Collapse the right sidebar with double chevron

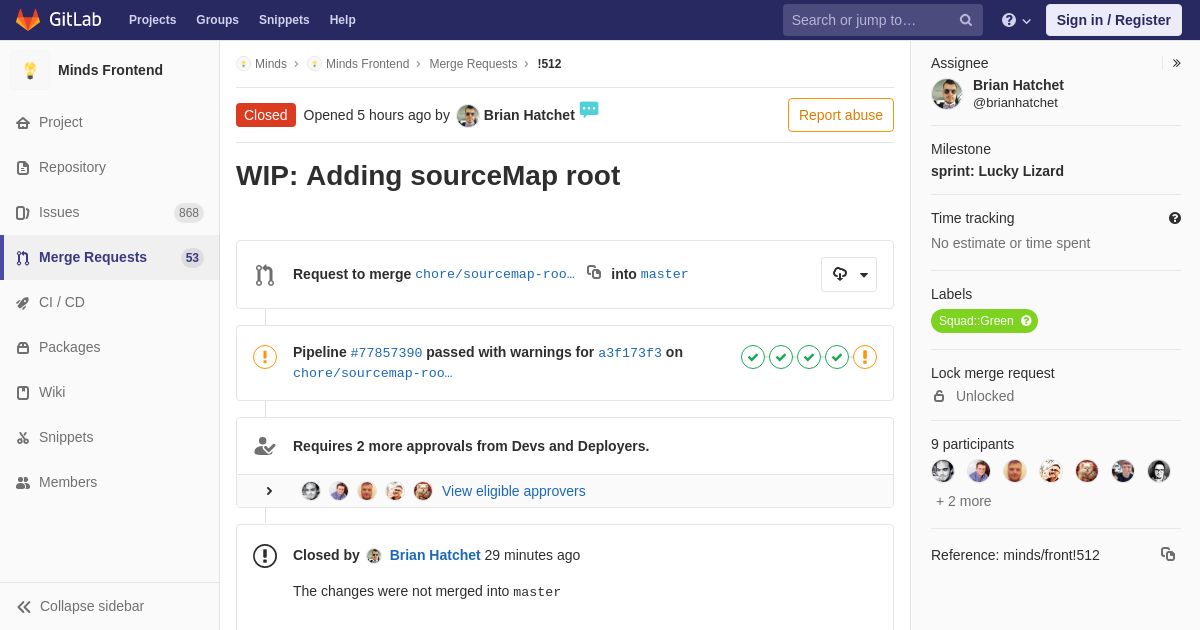pyautogui.click(x=1176, y=63)
